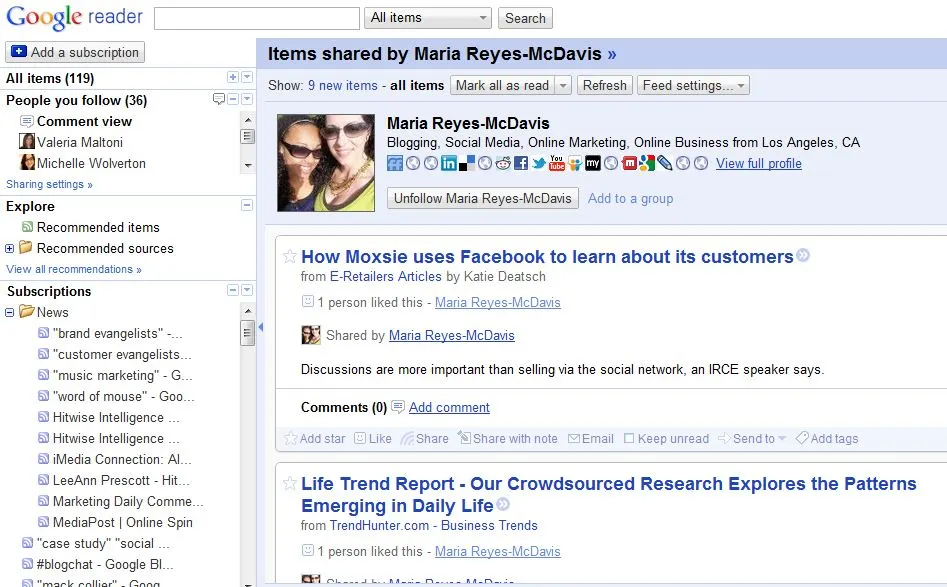Image resolution: width=947 pixels, height=587 pixels.
Task: Collapse the News folder tree
Action: (10, 312)
